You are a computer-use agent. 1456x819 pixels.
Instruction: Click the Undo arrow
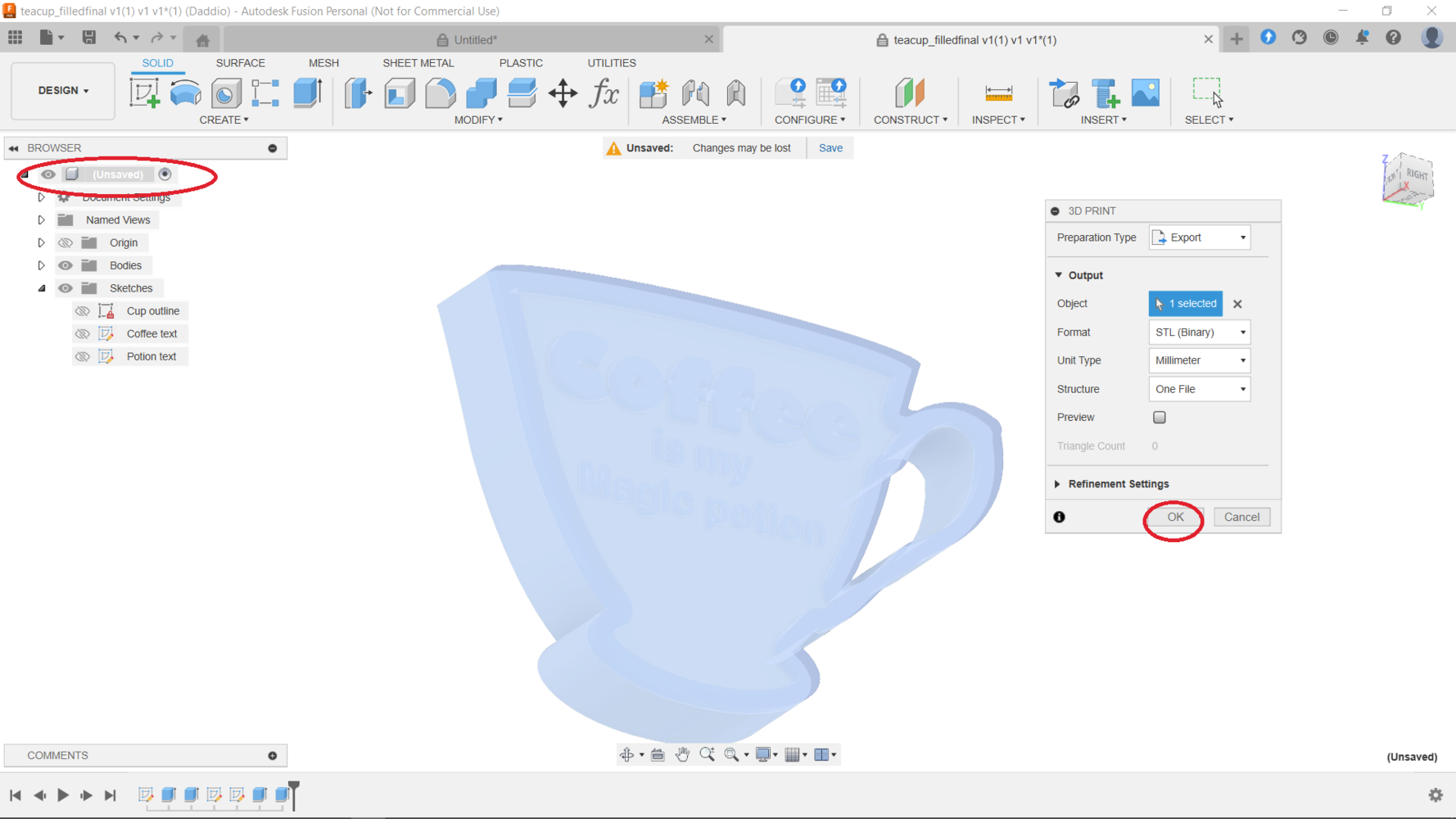120,37
